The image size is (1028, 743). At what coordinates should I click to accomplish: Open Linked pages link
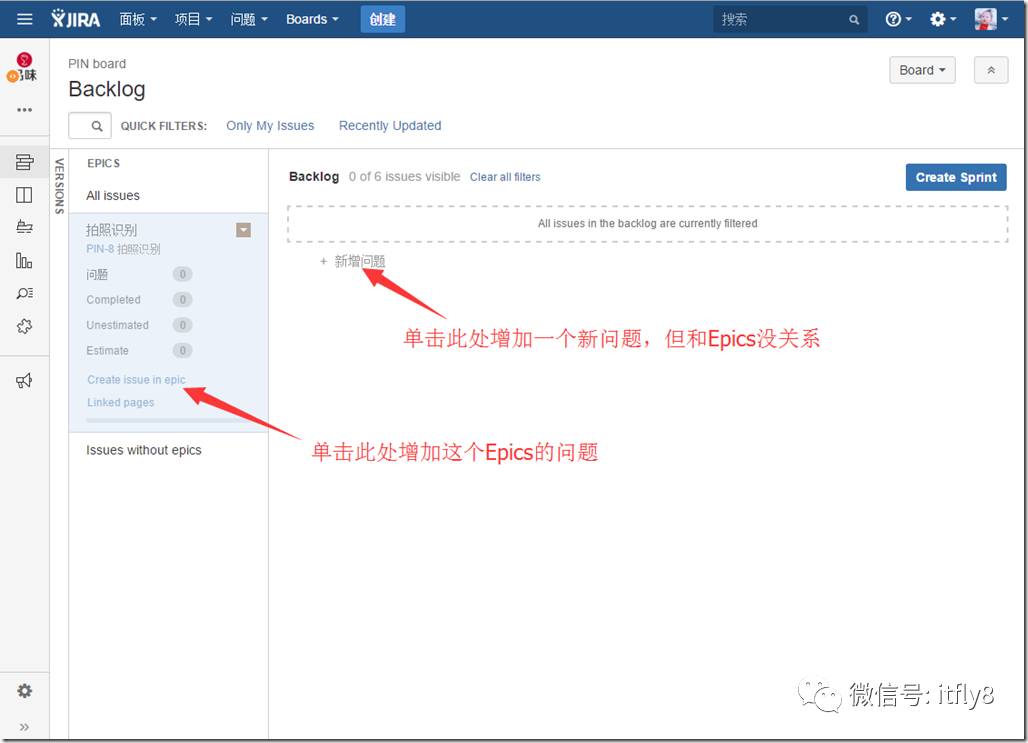click(x=121, y=402)
